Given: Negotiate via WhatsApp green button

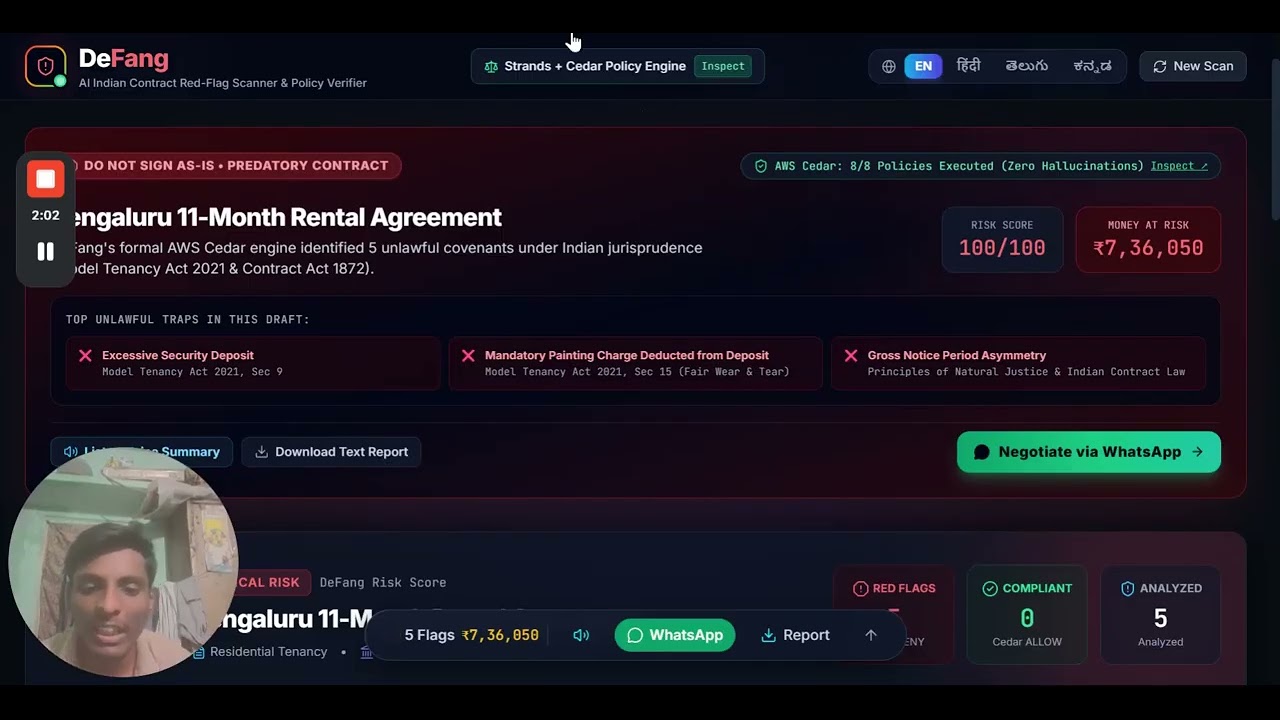Looking at the screenshot, I should pyautogui.click(x=1089, y=452).
